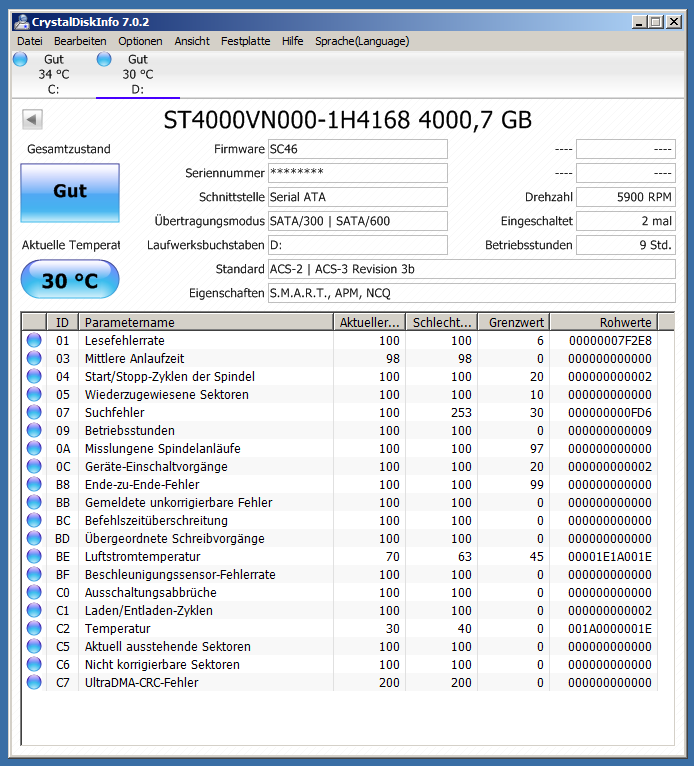The width and height of the screenshot is (694, 766).
Task: Click the Standard field with ACS-2
Action: (472, 269)
